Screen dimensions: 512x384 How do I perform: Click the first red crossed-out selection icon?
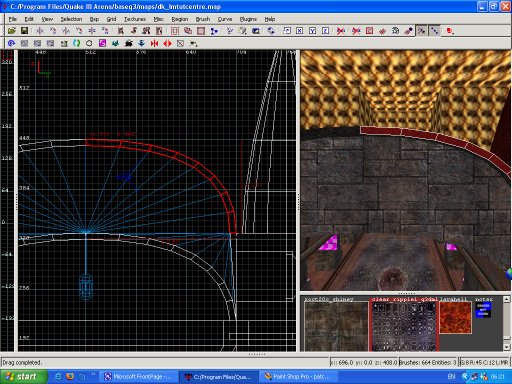pyautogui.click(x=341, y=31)
